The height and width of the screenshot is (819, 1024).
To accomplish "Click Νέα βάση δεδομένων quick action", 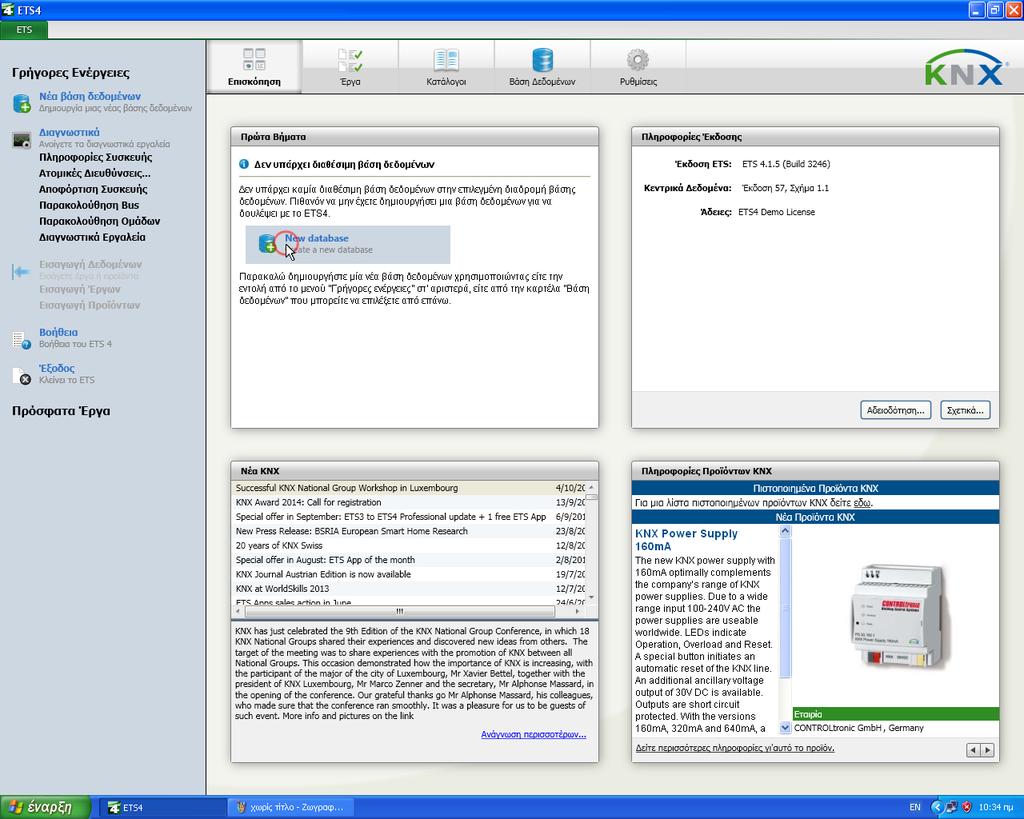I will tap(89, 97).
